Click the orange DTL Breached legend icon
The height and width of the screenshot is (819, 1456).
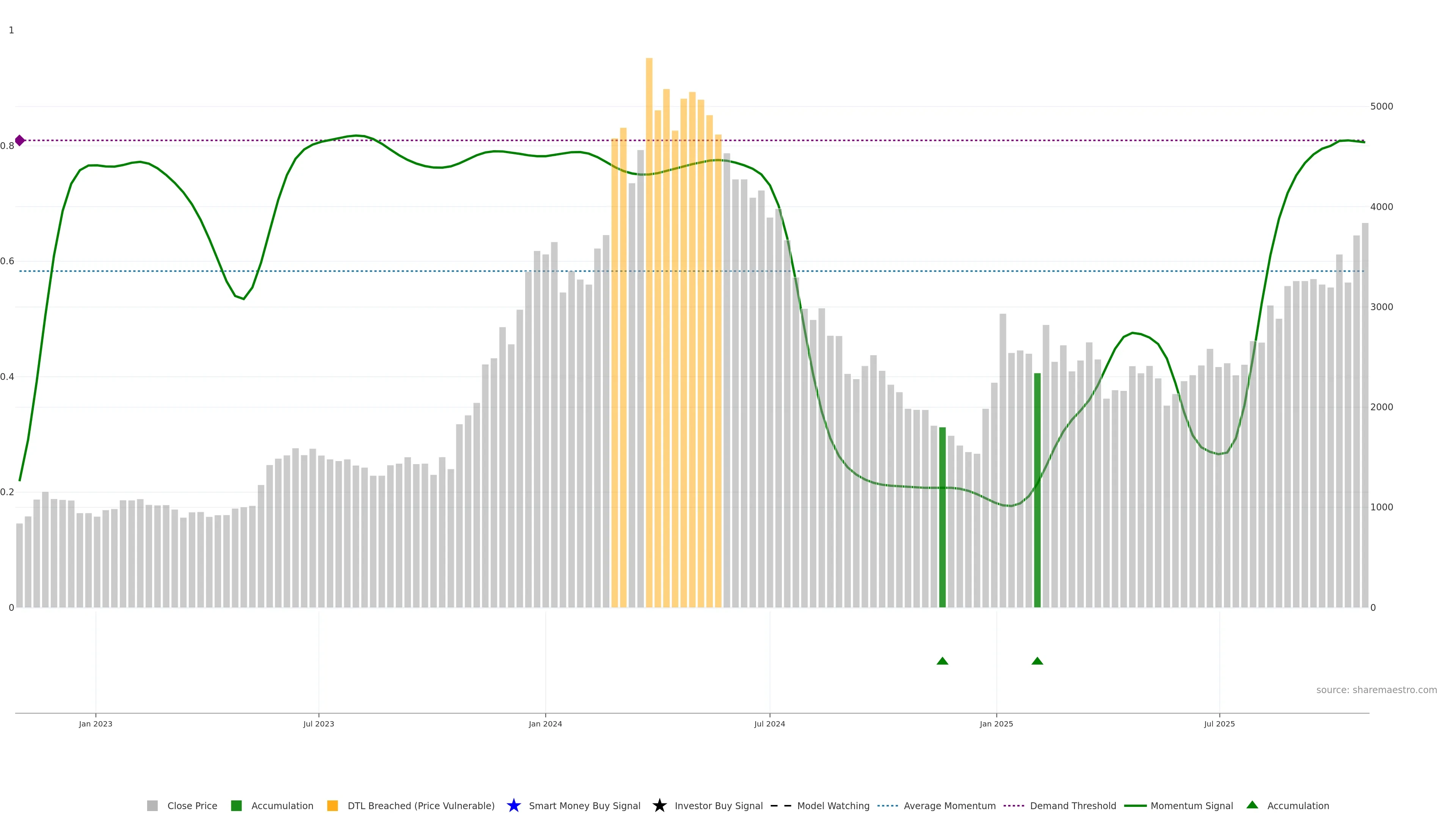click(x=333, y=805)
